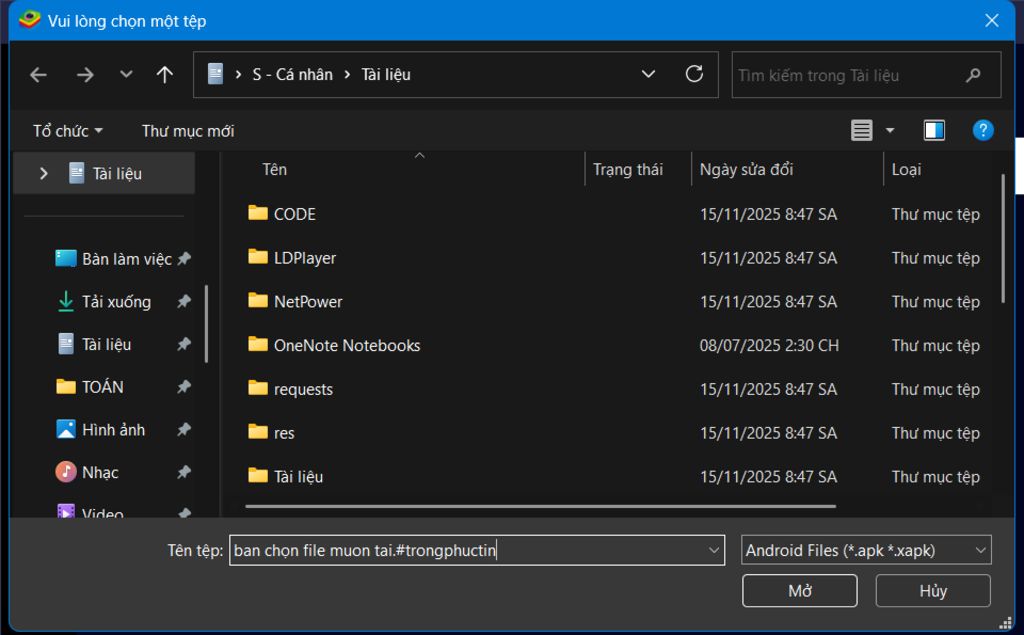
Task: Click the pin icon beside 'Tải xuống'
Action: pos(184,301)
